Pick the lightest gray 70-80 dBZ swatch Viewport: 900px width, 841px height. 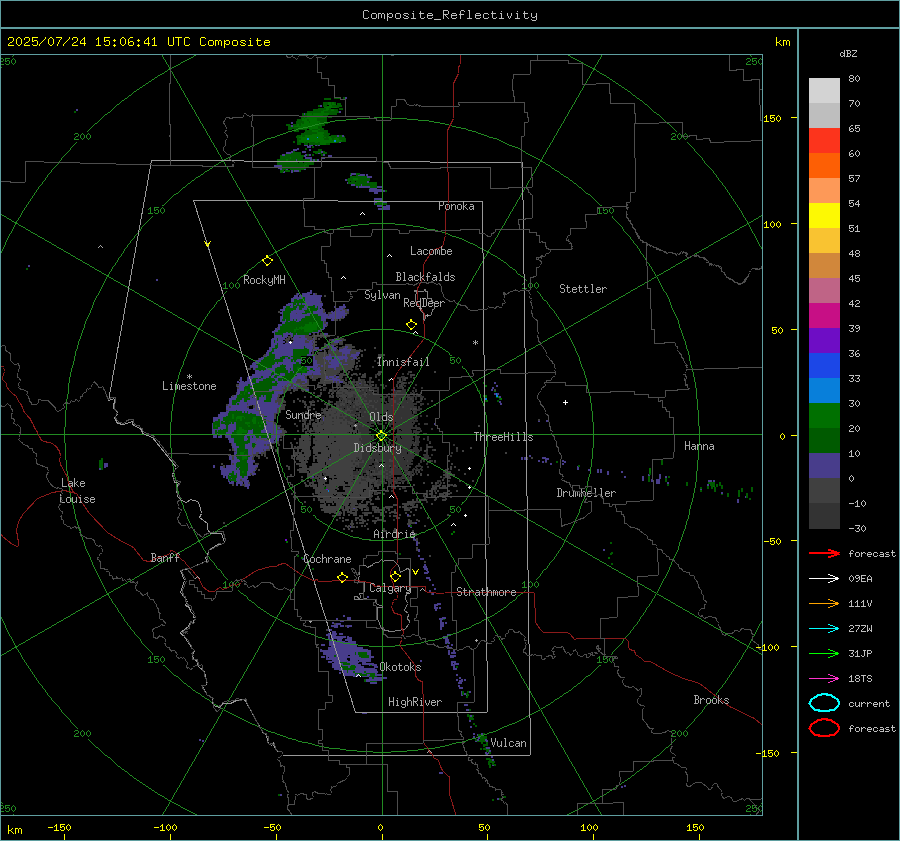pyautogui.click(x=824, y=91)
